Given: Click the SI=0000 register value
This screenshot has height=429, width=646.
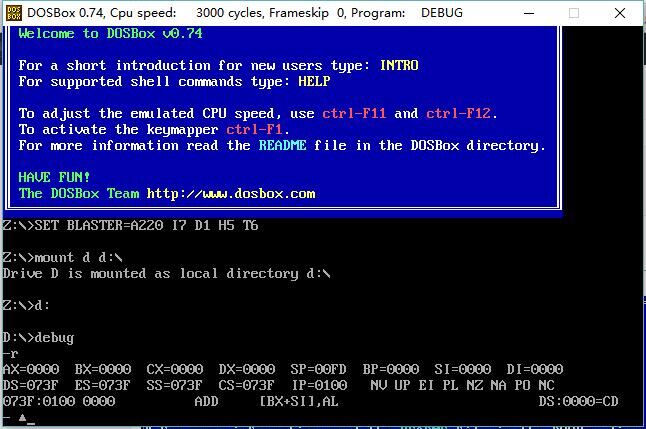Looking at the screenshot, I should click(463, 369).
